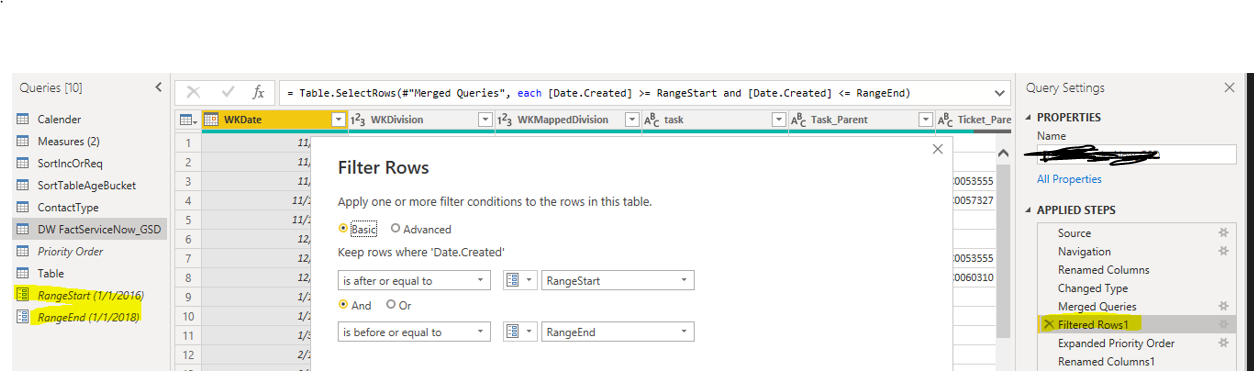Collapse the PROPERTIES section

pos(1028,117)
